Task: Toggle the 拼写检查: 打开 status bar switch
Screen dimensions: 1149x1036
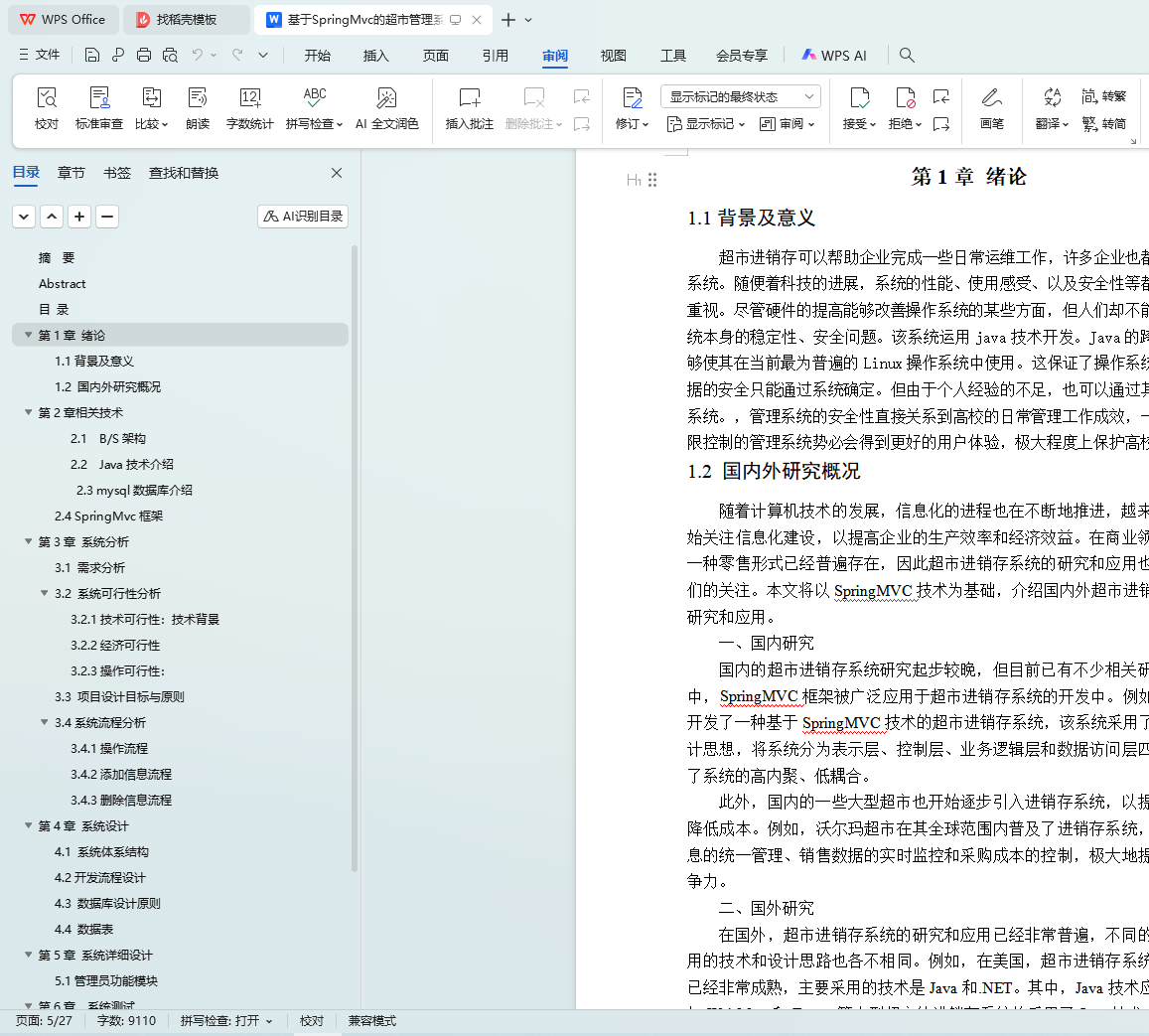Action: (226, 1021)
